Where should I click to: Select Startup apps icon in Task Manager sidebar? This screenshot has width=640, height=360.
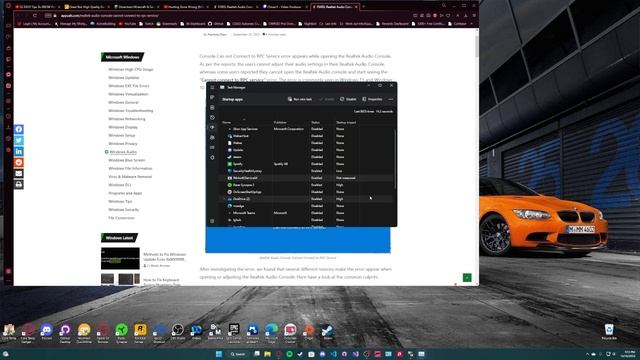(x=212, y=127)
